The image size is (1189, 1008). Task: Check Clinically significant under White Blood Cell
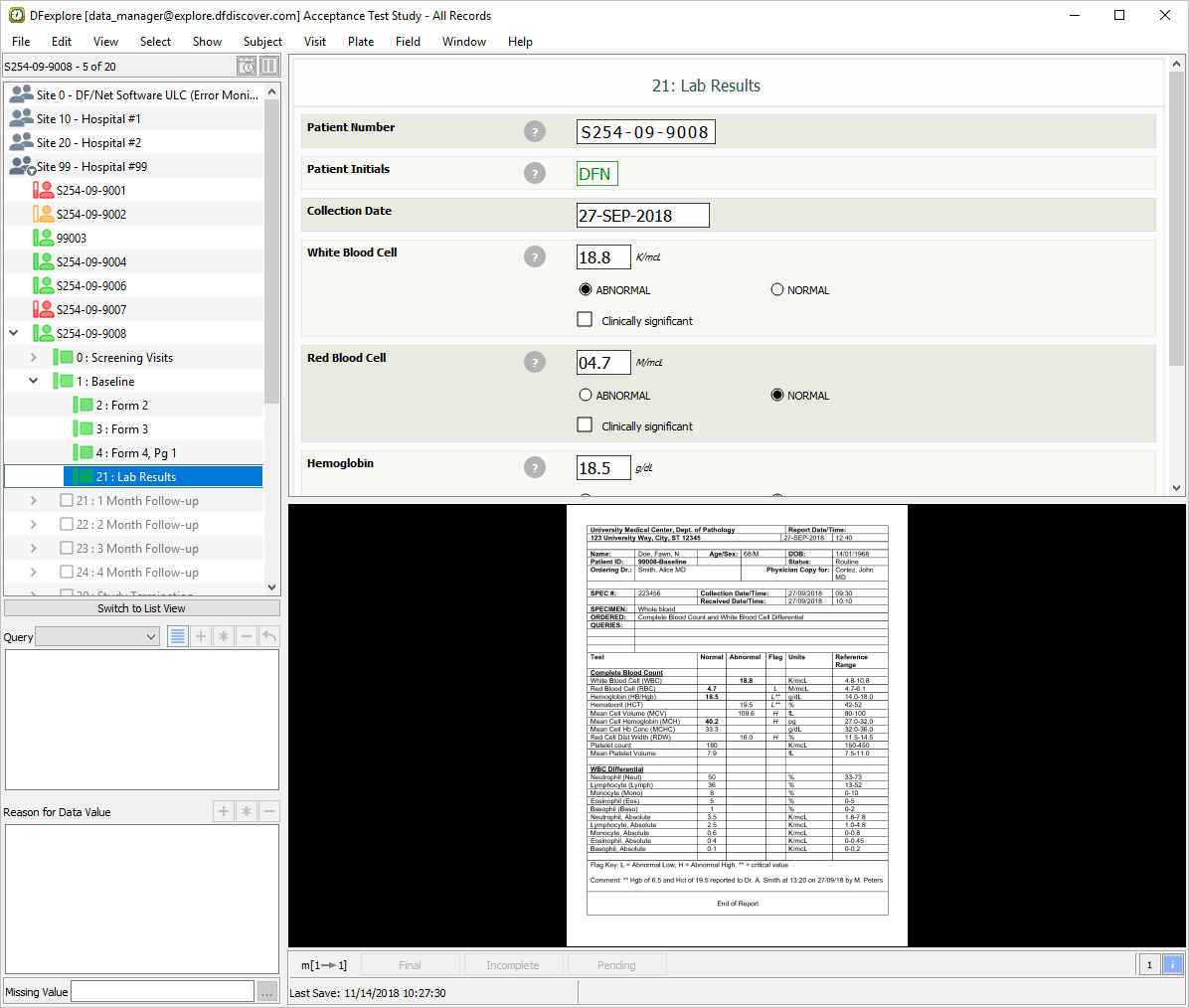586,320
